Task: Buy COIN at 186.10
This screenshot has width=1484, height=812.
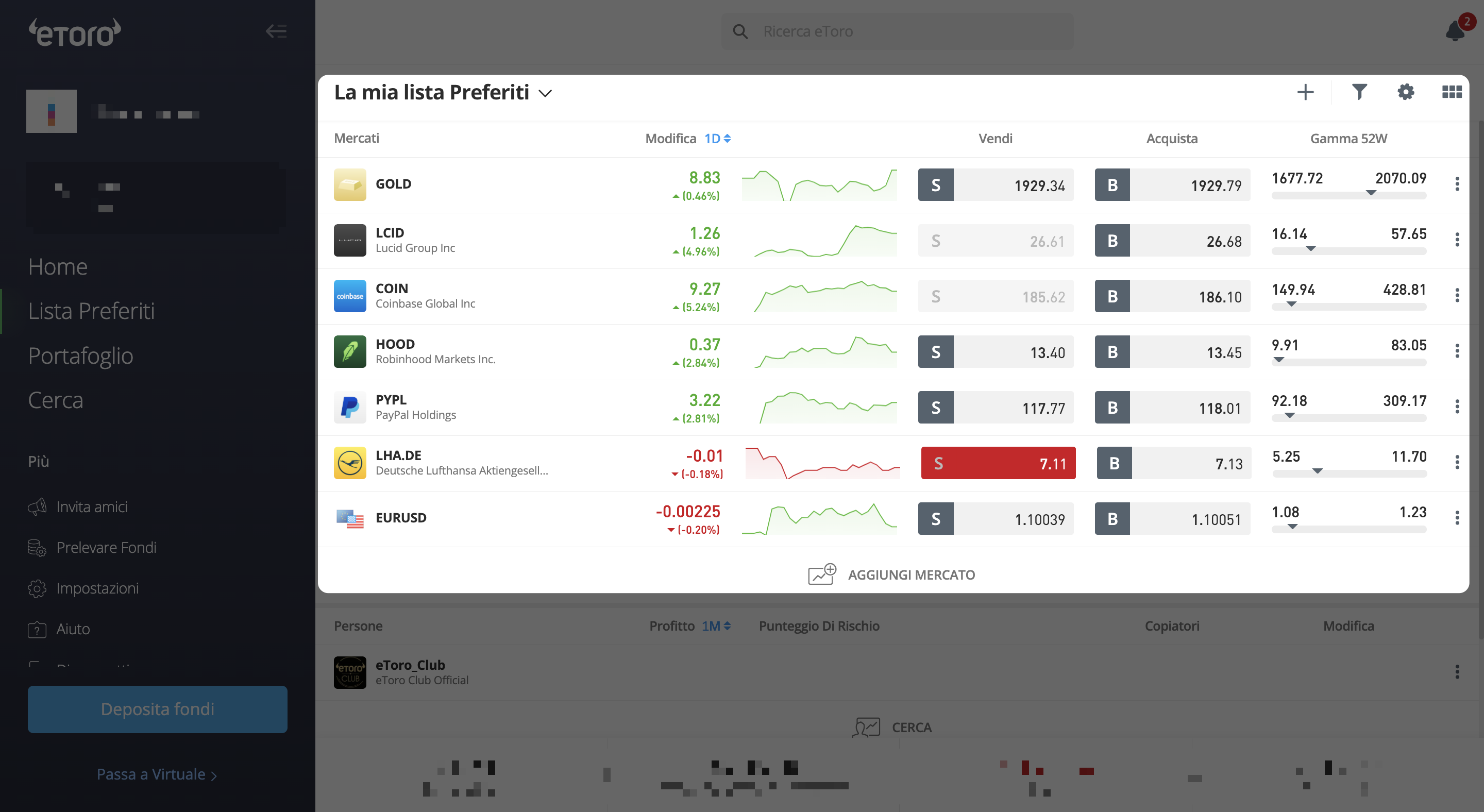Action: tap(1172, 296)
